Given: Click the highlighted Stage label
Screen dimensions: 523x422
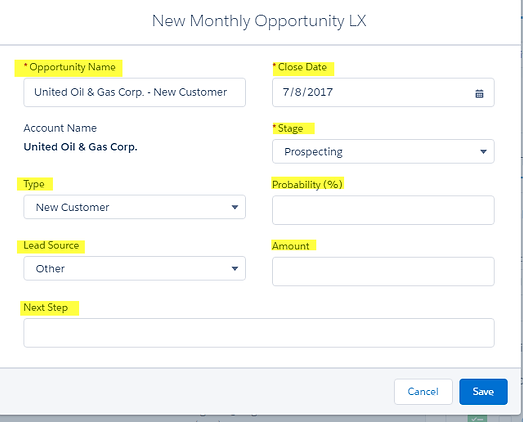Looking at the screenshot, I should pos(288,128).
